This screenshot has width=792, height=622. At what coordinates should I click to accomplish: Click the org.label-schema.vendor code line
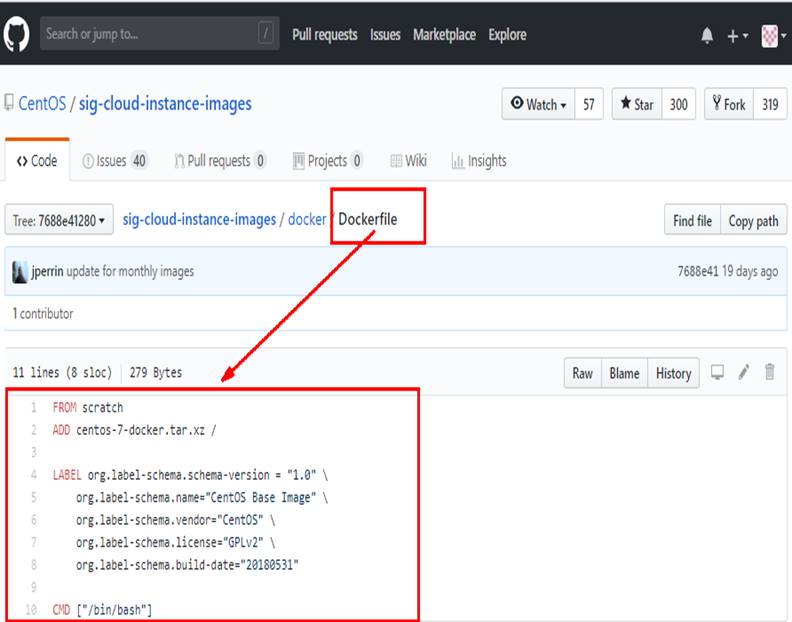(176, 519)
